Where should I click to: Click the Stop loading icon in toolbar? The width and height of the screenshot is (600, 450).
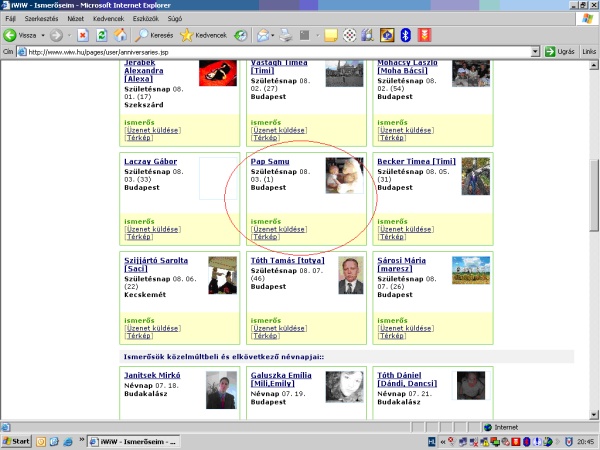(82, 35)
